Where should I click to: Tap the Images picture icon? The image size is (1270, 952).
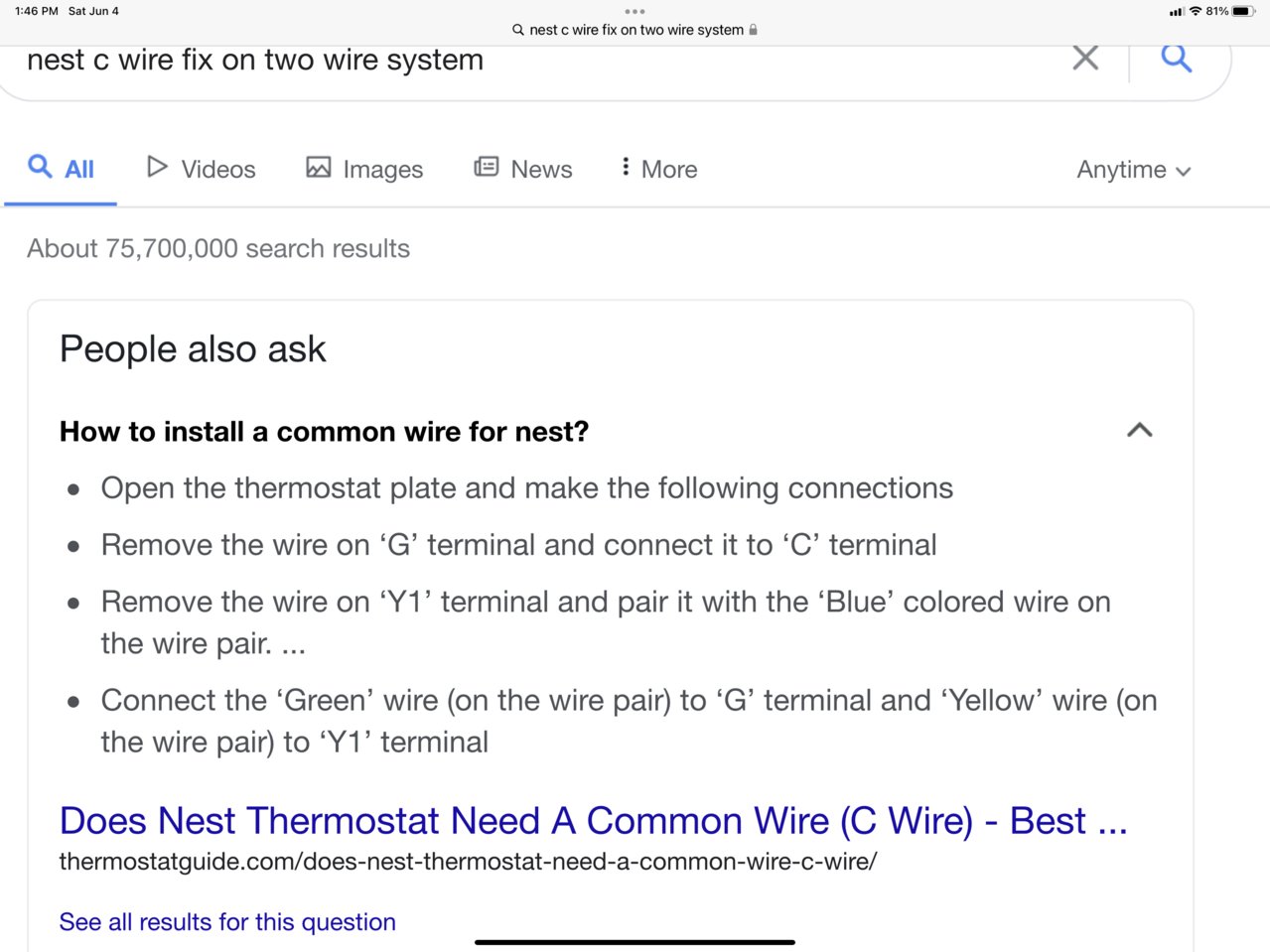click(318, 168)
